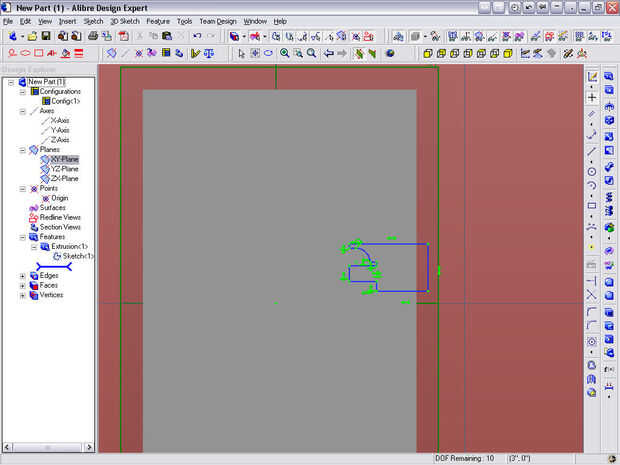Select the Trim (X) sketch tool

point(592,295)
